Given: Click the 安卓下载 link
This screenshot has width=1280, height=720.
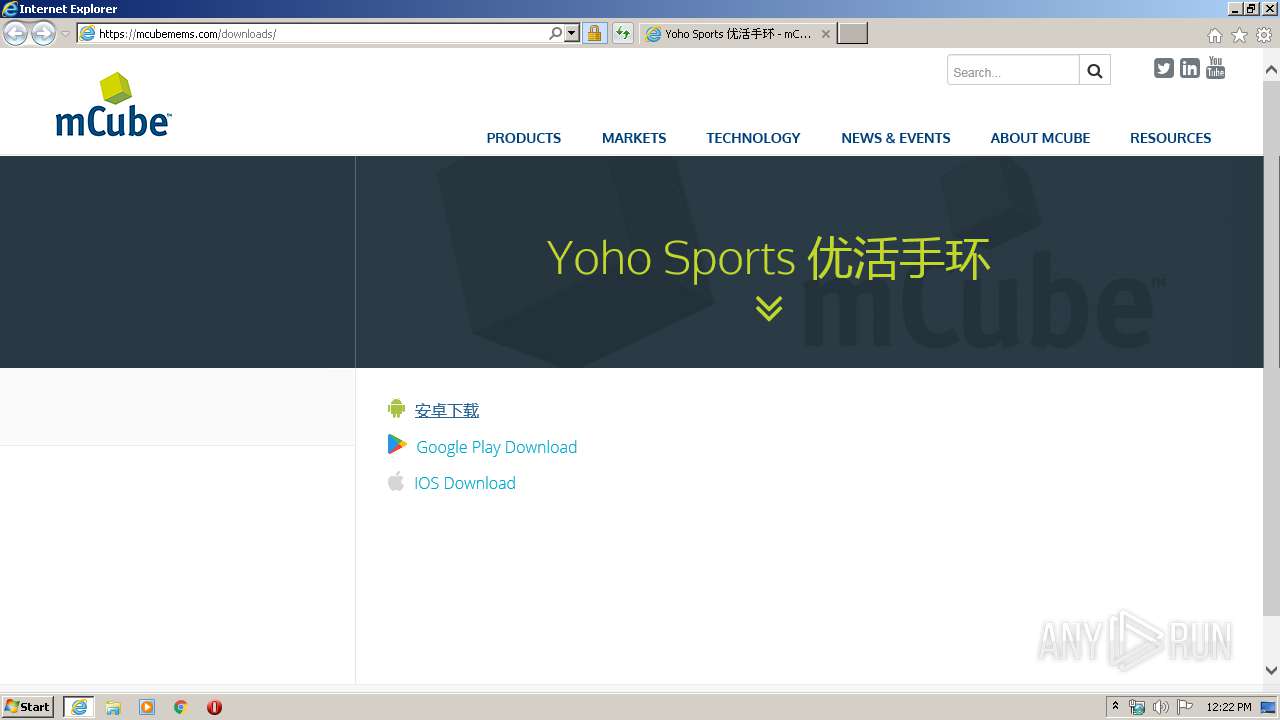Looking at the screenshot, I should coord(447,410).
